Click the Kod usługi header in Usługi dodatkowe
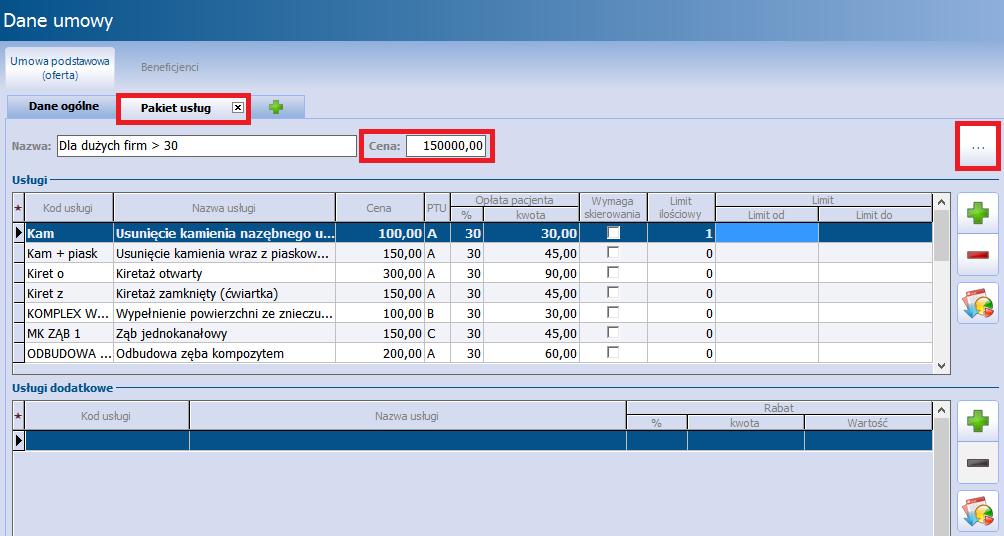Screen dimensions: 1004x536 (106, 416)
